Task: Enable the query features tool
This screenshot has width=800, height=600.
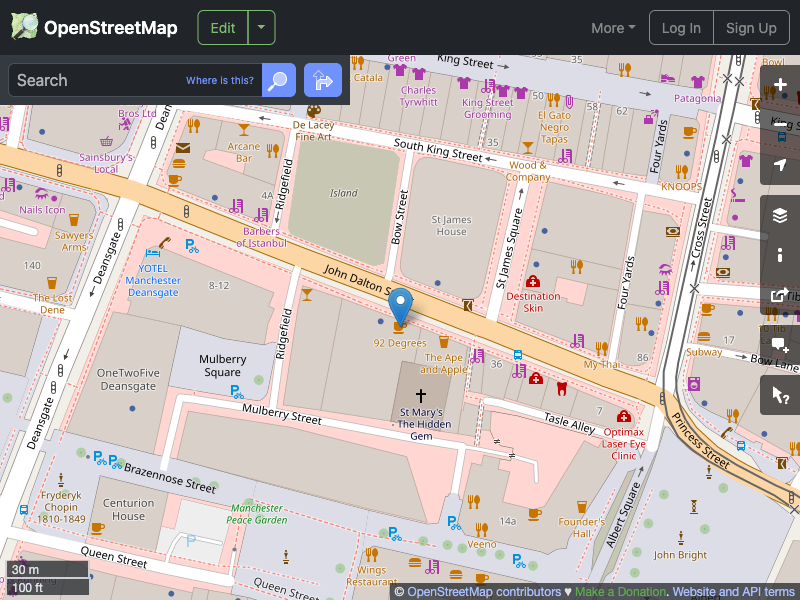Action: point(779,395)
